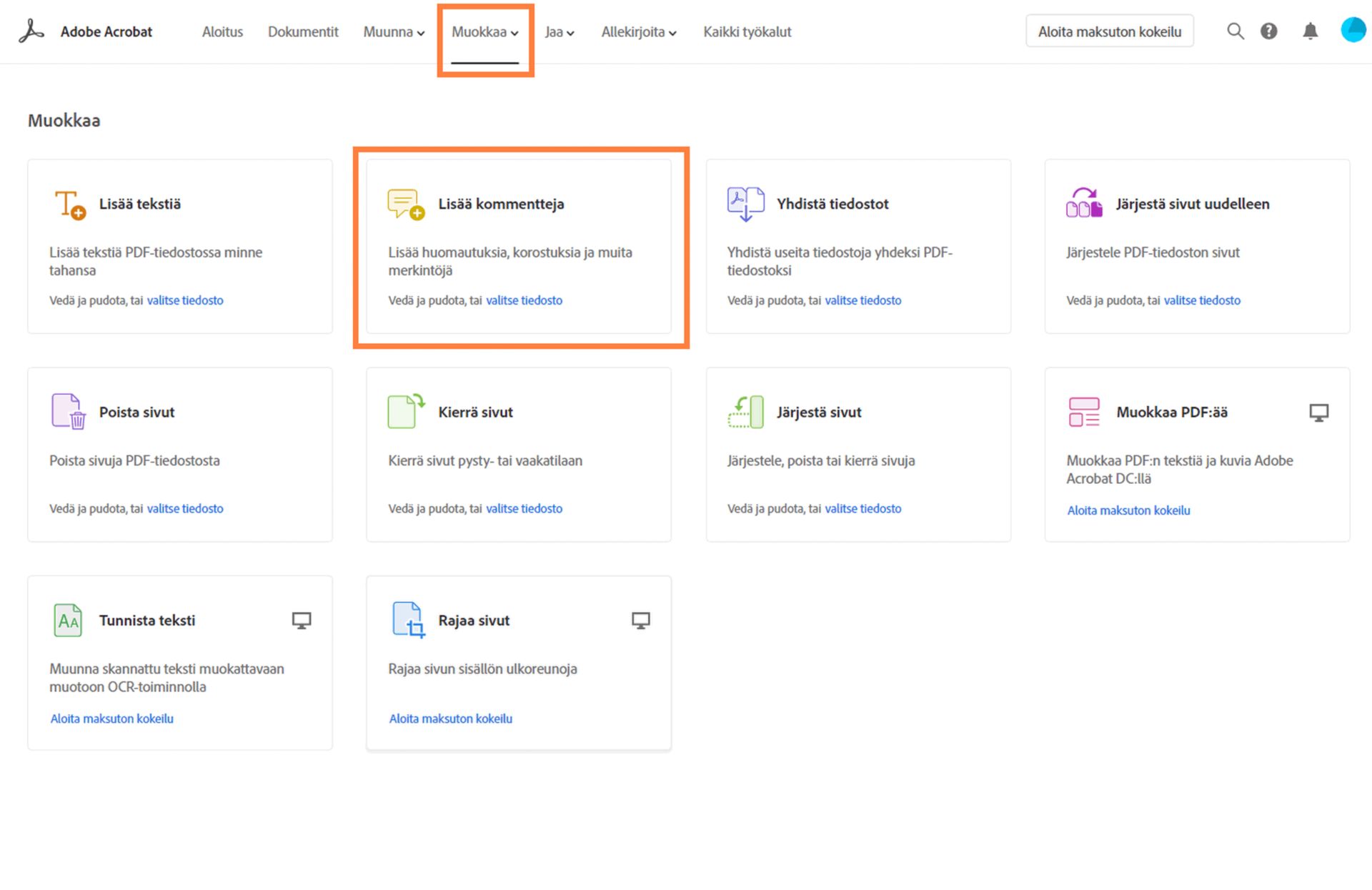This screenshot has height=890, width=1372.
Task: Click valitse tiedosto in Lisää kommentteja card
Action: point(524,300)
